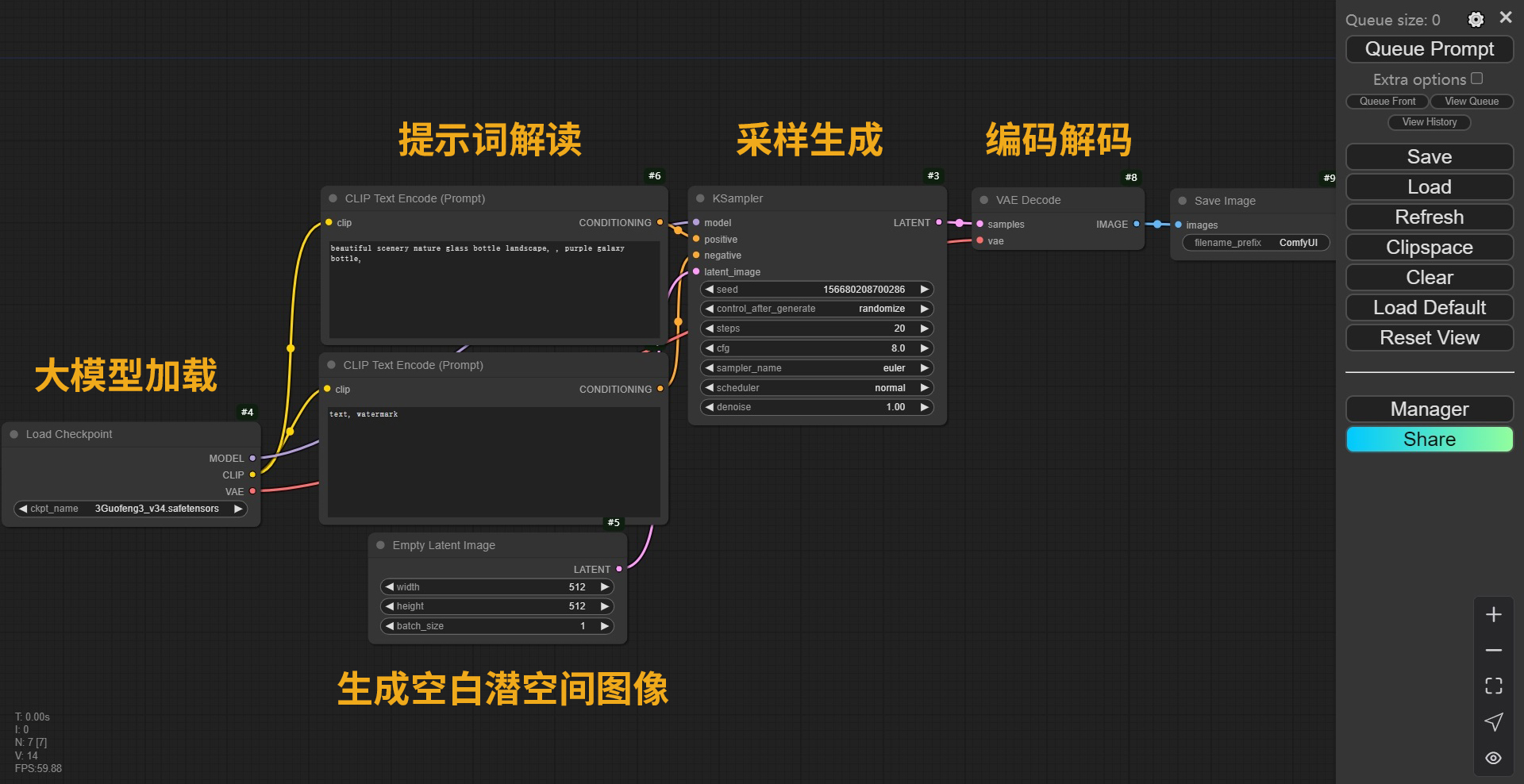Open the Manager
The image size is (1524, 784).
(x=1429, y=409)
